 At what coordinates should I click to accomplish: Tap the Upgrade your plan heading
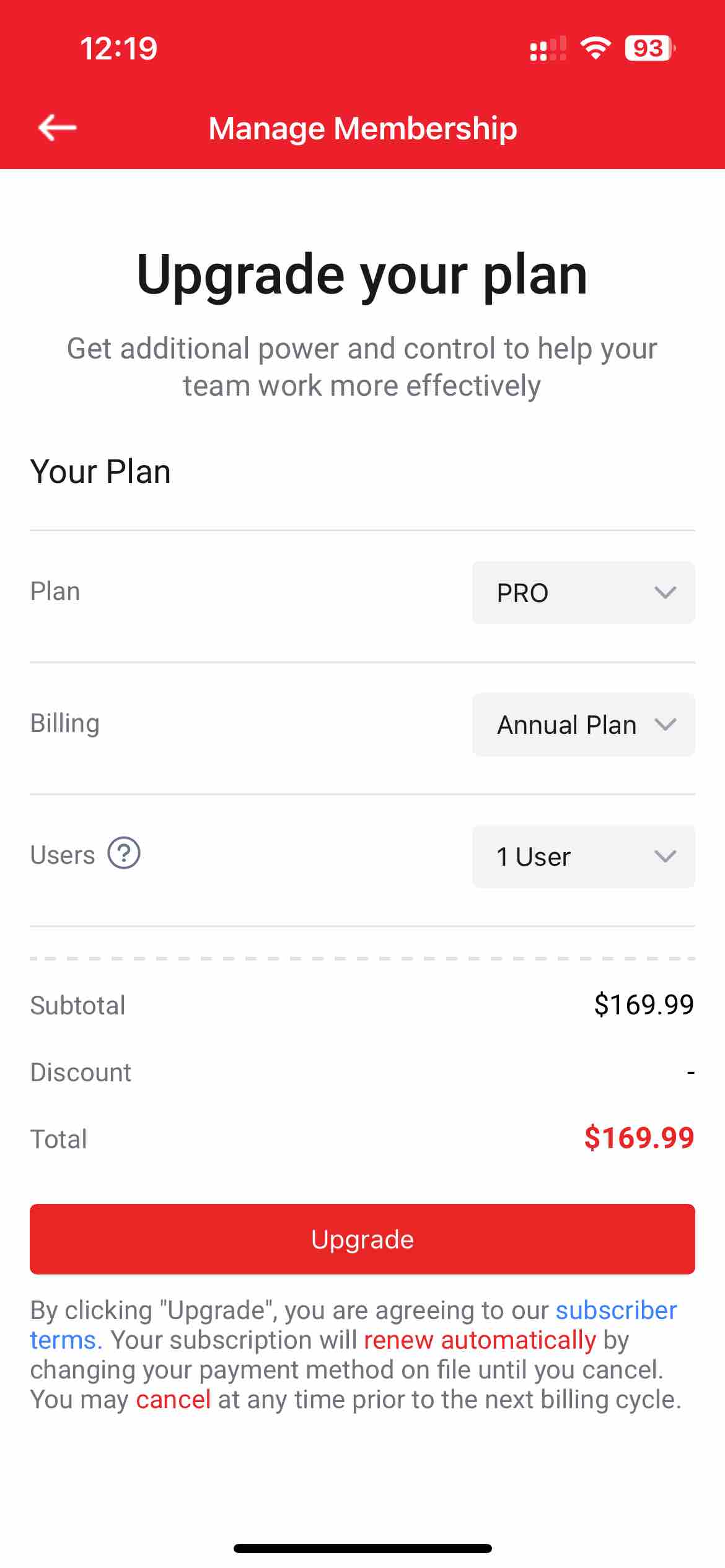(x=362, y=274)
